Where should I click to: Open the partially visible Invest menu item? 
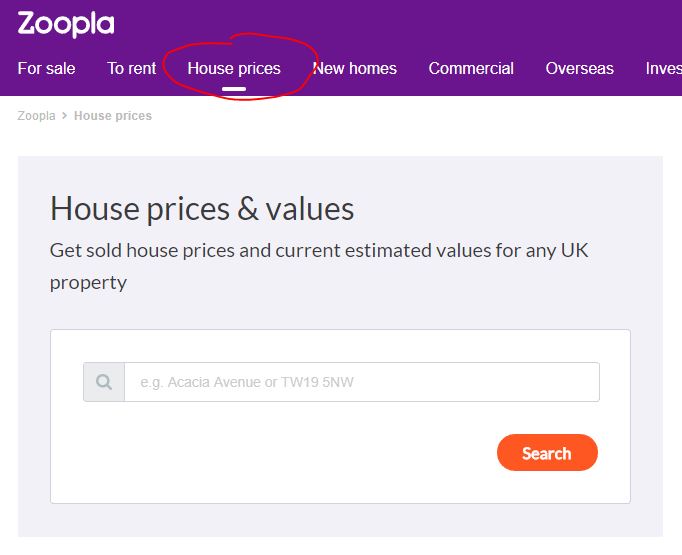point(664,68)
